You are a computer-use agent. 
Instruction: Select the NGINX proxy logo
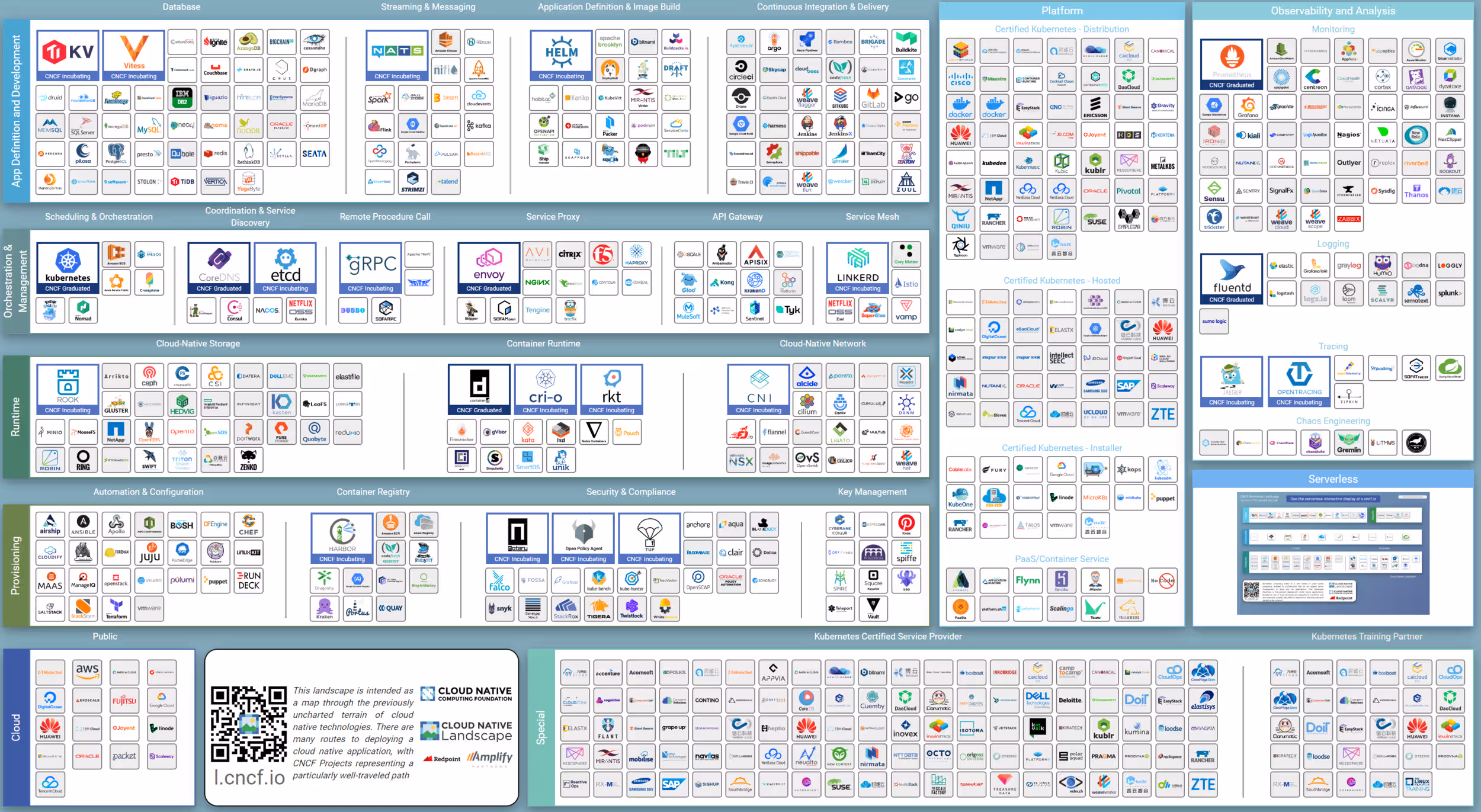pyautogui.click(x=537, y=283)
